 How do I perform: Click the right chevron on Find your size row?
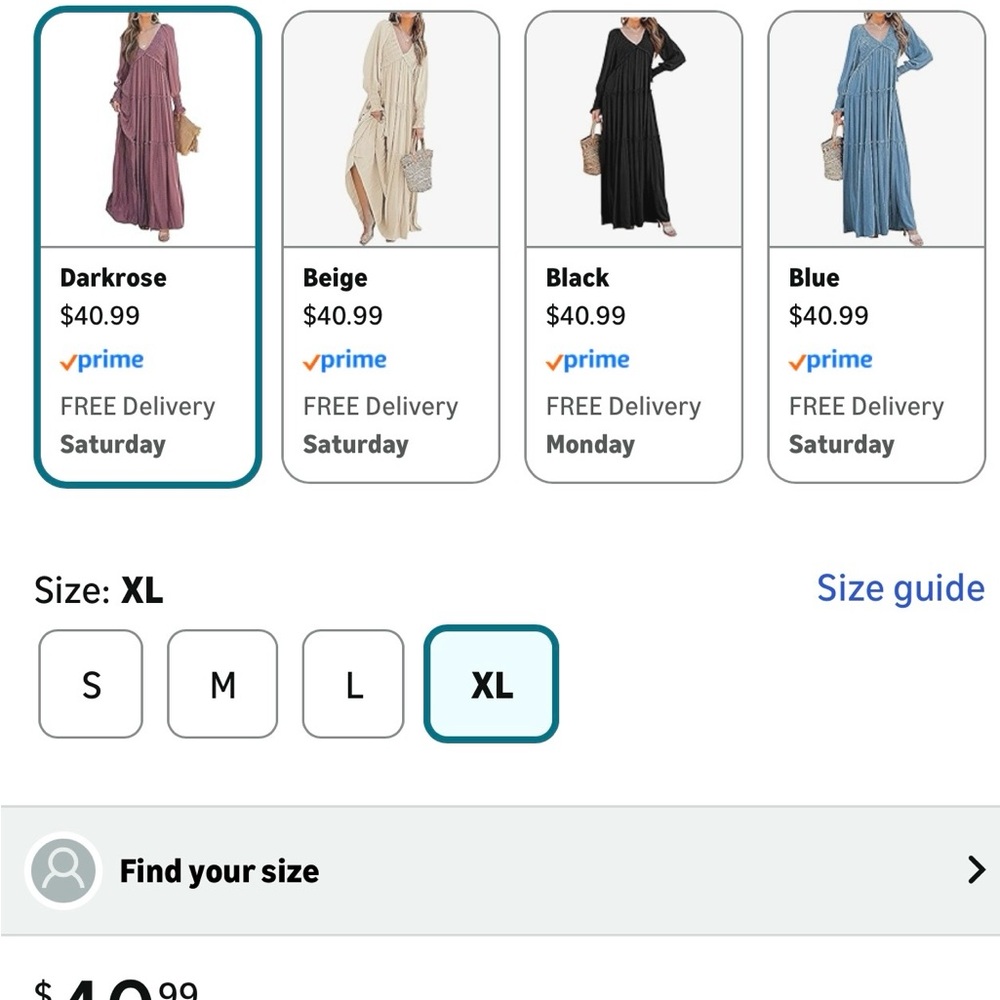(x=976, y=870)
